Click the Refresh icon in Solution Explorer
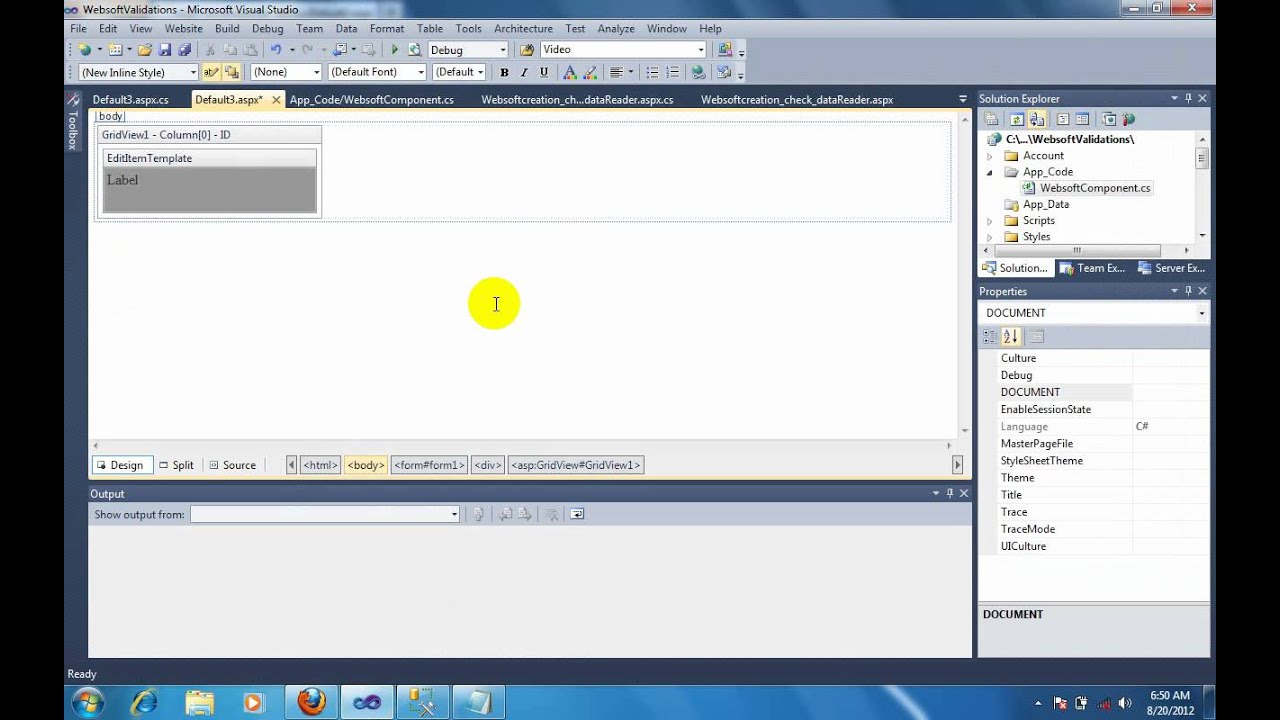Viewport: 1280px width, 720px height. coord(1016,119)
